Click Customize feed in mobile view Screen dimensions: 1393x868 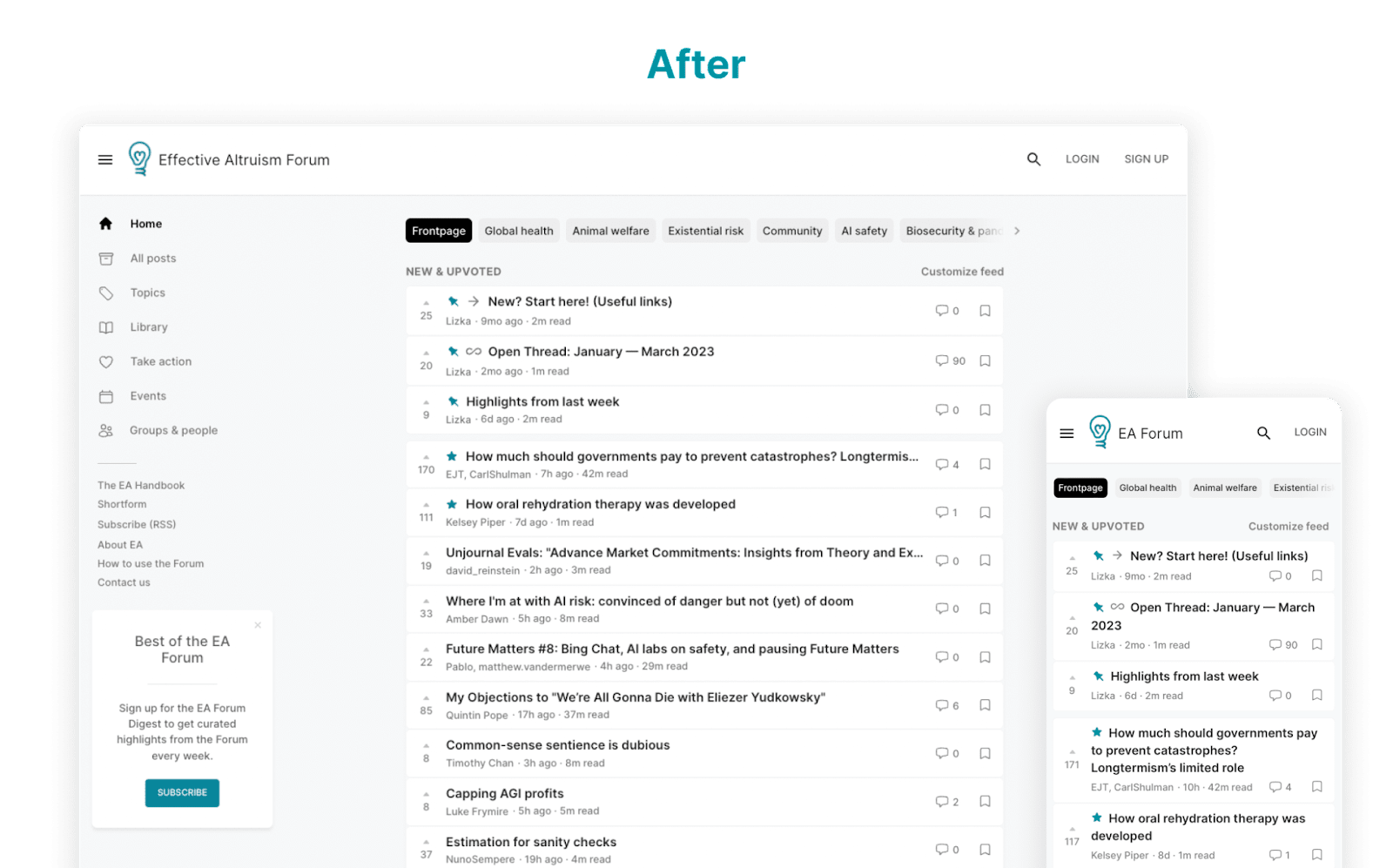(x=1289, y=526)
